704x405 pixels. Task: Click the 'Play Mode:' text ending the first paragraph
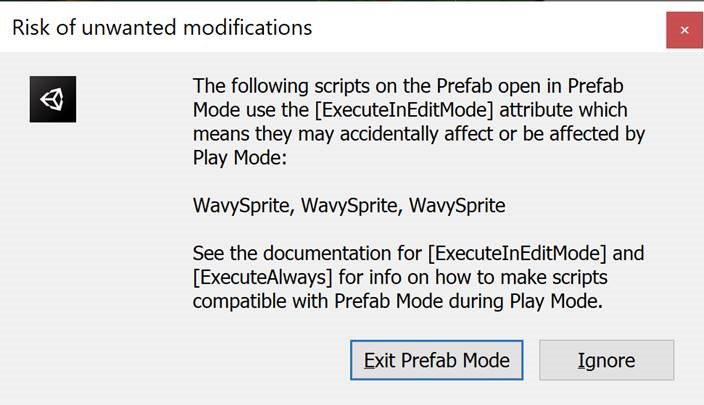point(240,158)
